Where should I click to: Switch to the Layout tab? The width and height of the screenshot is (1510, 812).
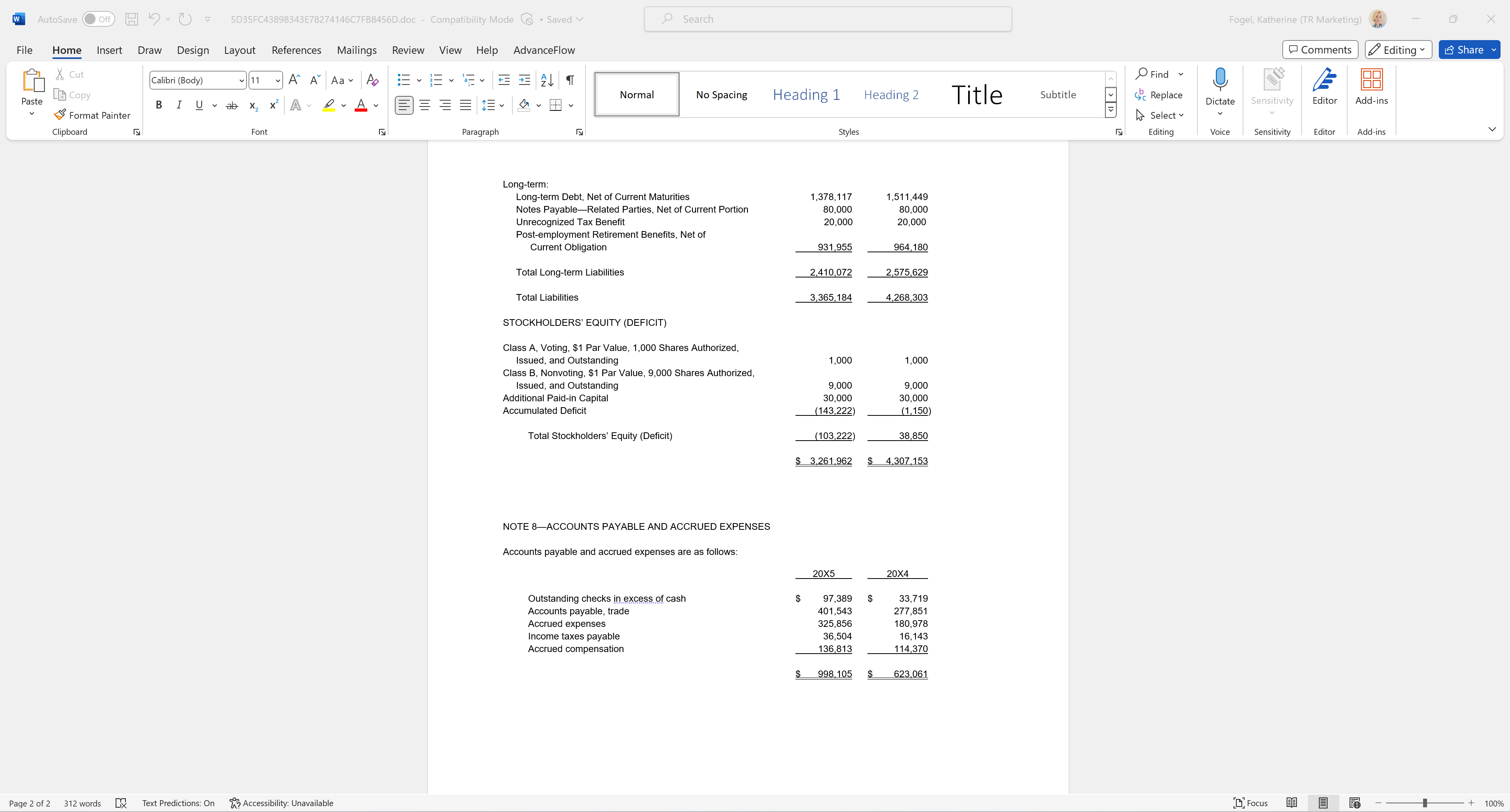click(239, 50)
